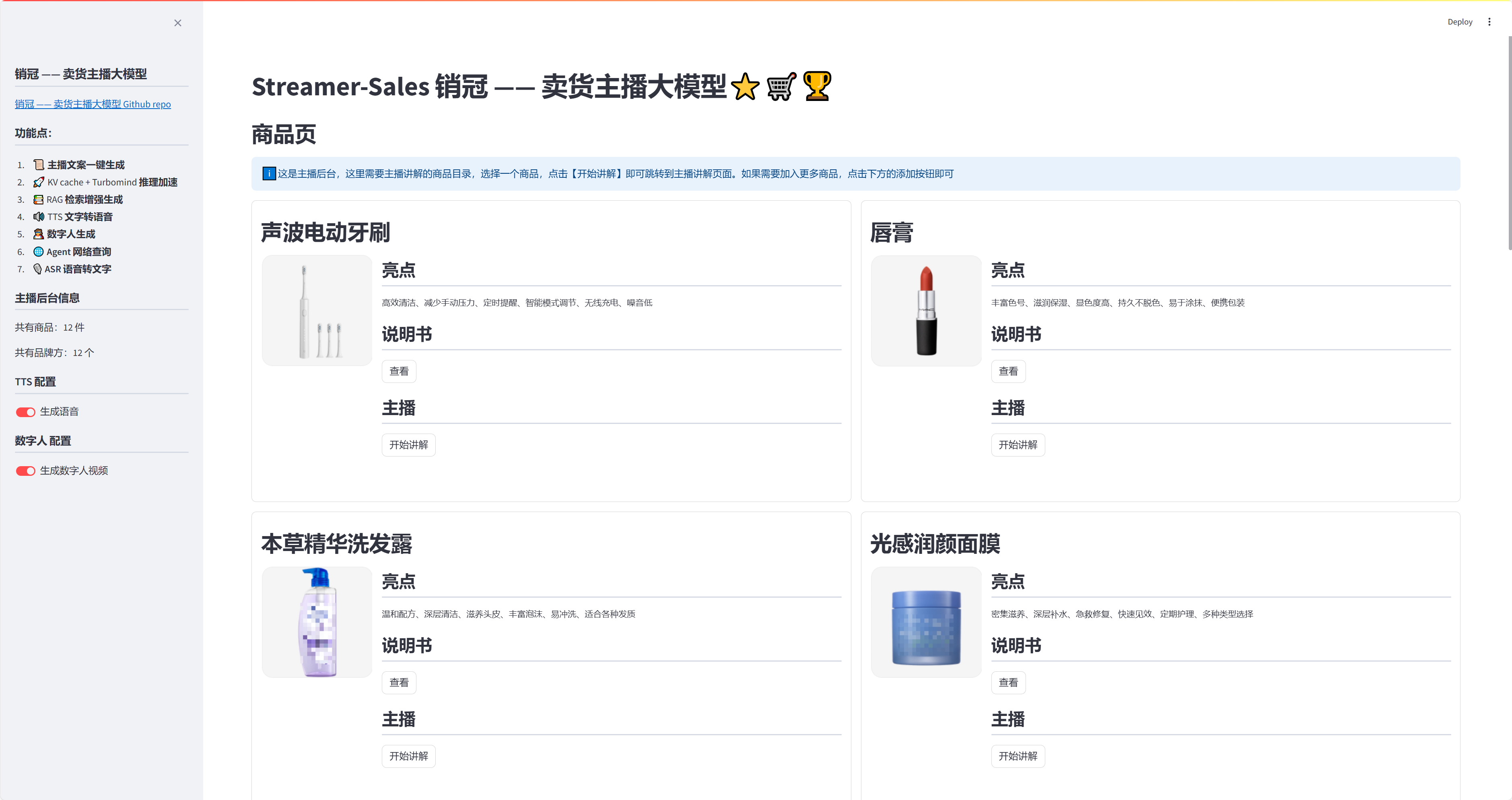Click the globe icon beside Agent 网络查询
Viewport: 1512px width, 800px height.
pos(39,252)
